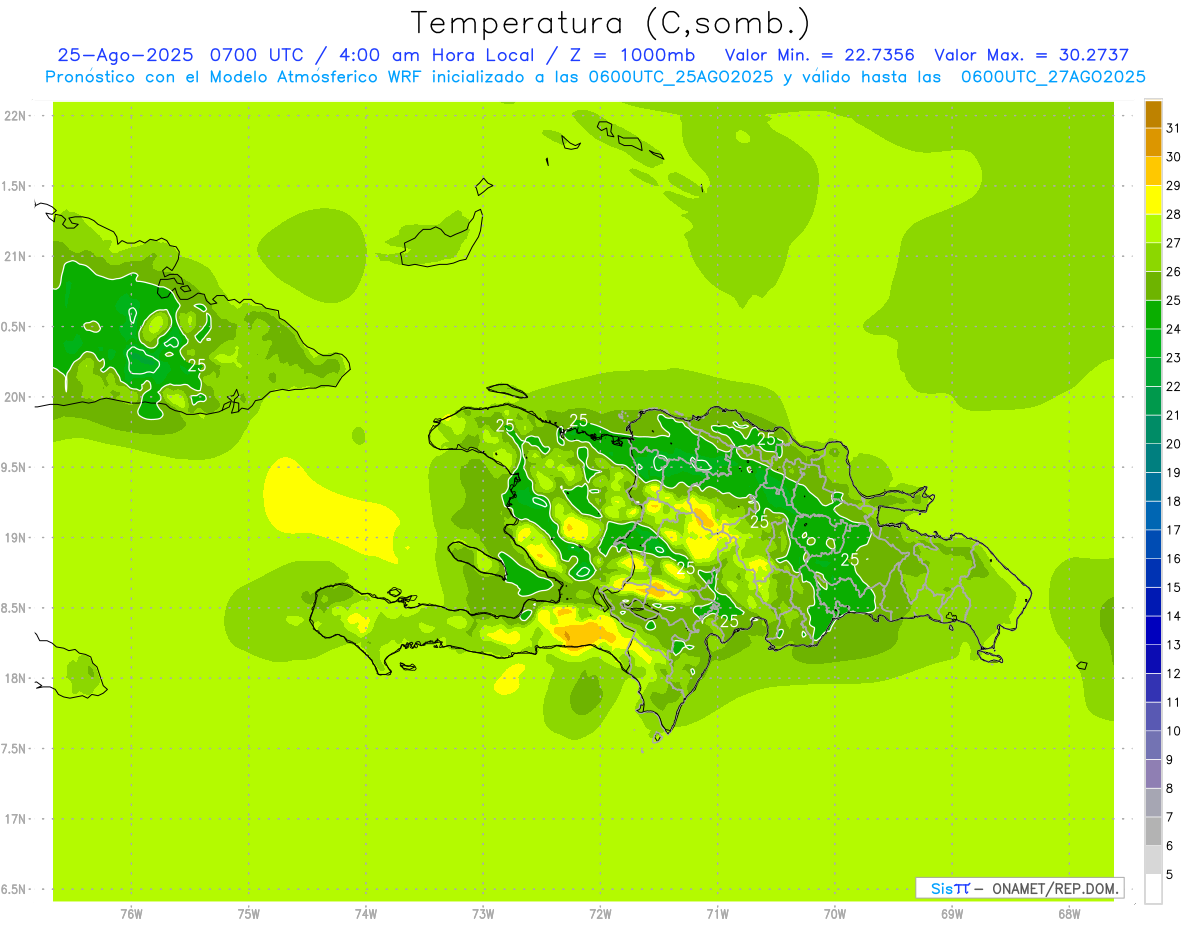Click the valid-until time "0600UTC_27AGO2025"
Image resolution: width=1200 pixels, height=927 pixels.
(x=1053, y=77)
